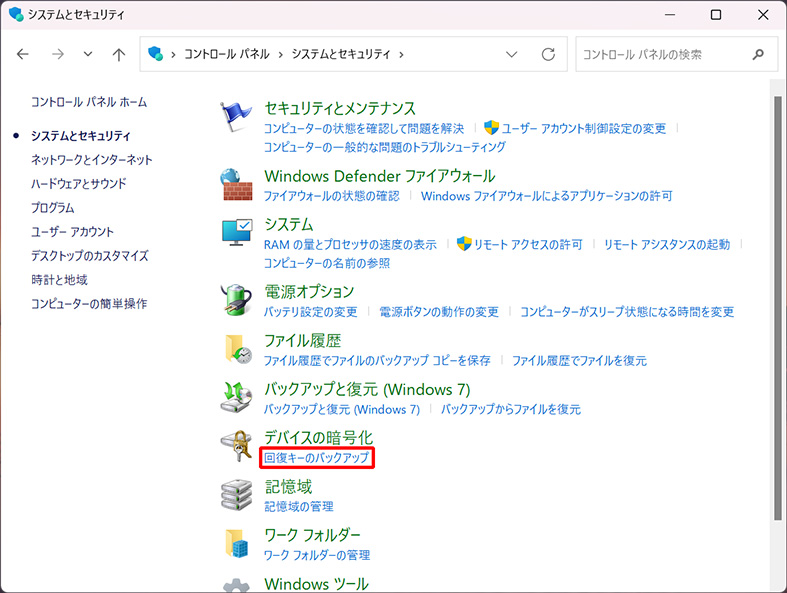The height and width of the screenshot is (593, 787).
Task: Click 電源ボタンの動作の変更 link
Action: click(439, 312)
